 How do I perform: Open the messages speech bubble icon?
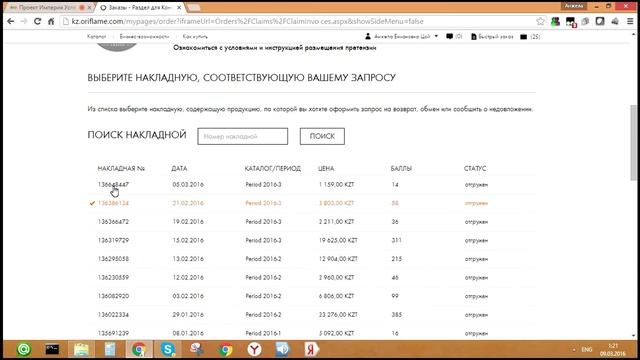tap(449, 36)
